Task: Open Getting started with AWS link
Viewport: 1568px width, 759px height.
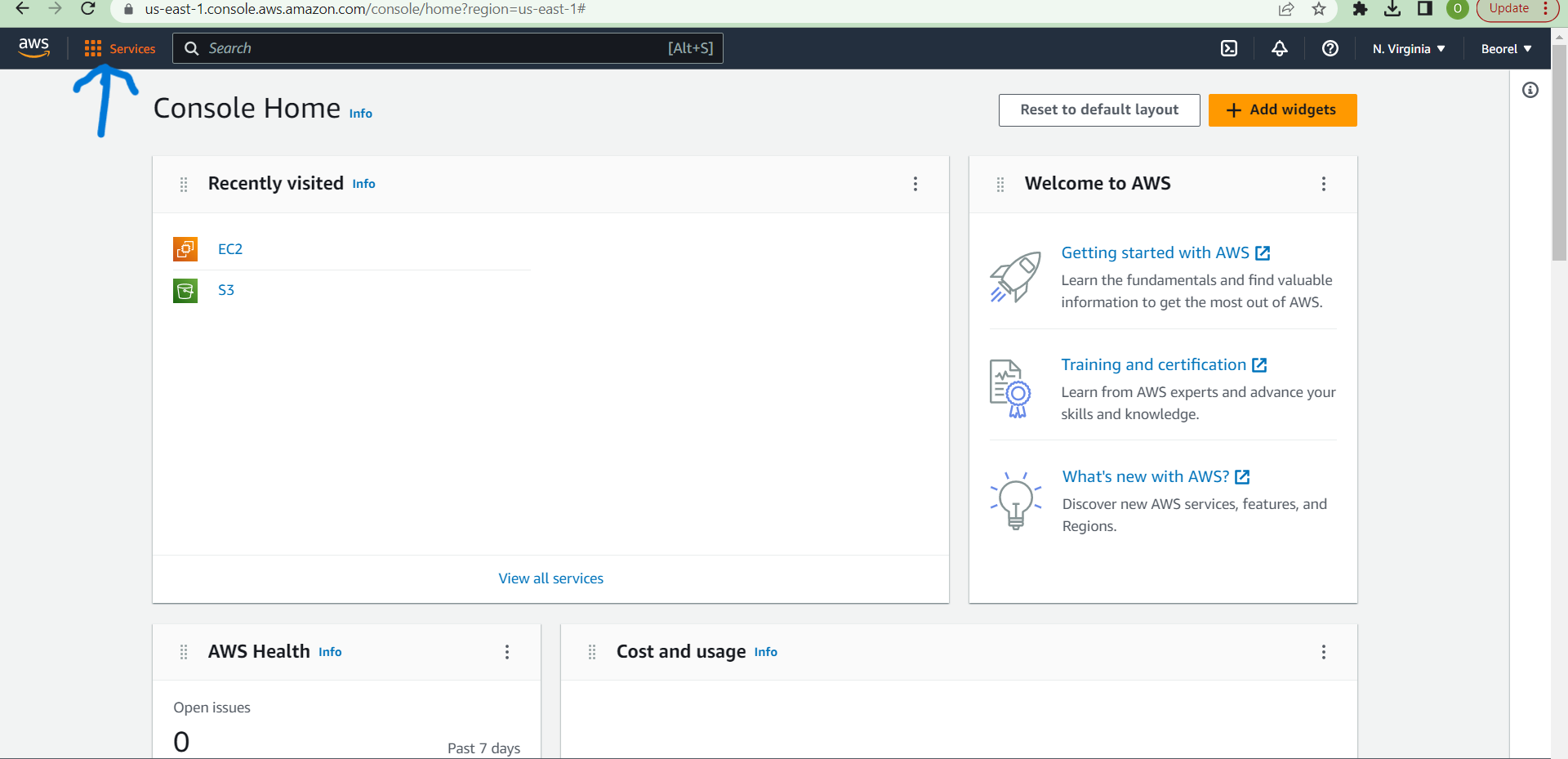Action: (x=1155, y=253)
